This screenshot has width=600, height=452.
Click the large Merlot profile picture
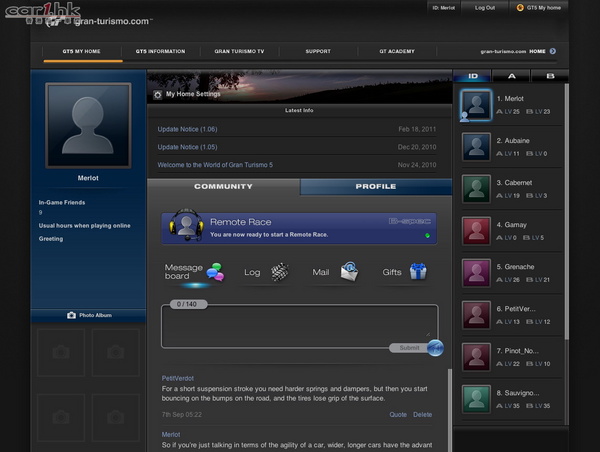(88, 126)
